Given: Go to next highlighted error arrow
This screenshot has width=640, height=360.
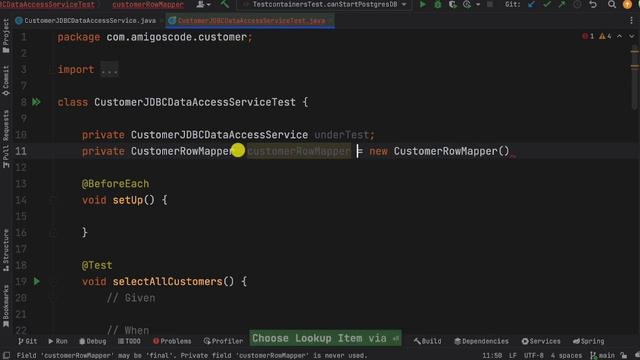Looking at the screenshot, I should tap(631, 36).
